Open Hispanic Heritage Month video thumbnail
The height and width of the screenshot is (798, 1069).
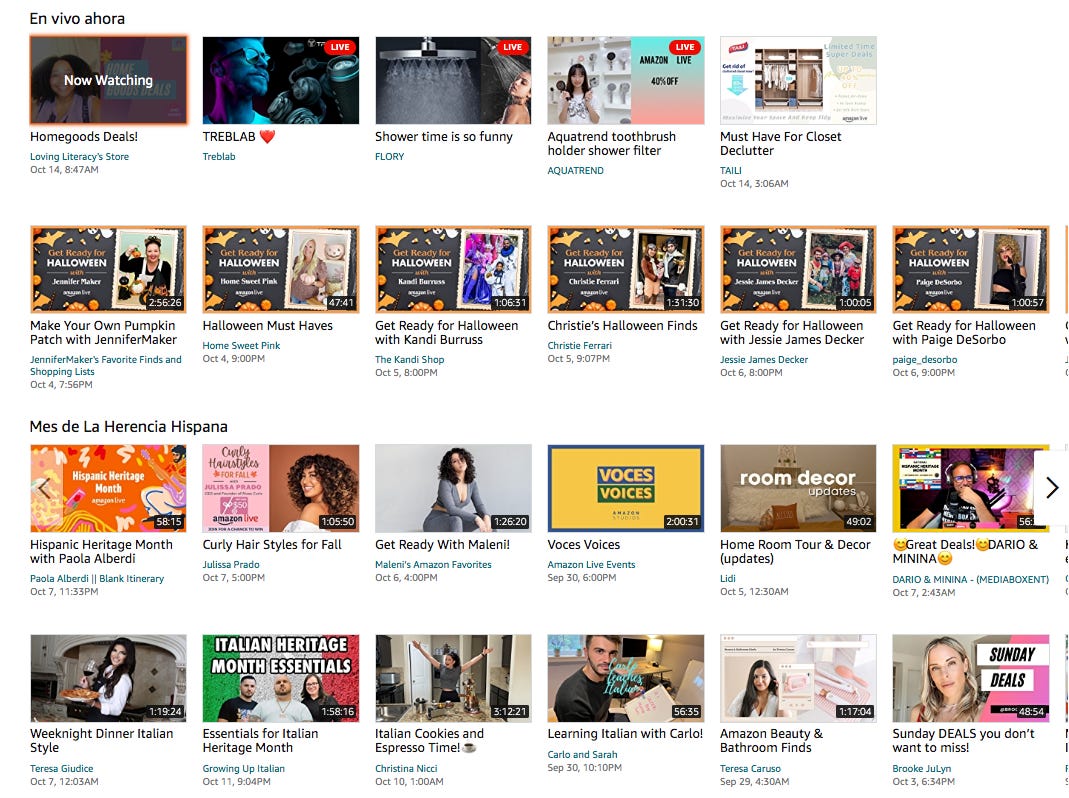pos(108,488)
